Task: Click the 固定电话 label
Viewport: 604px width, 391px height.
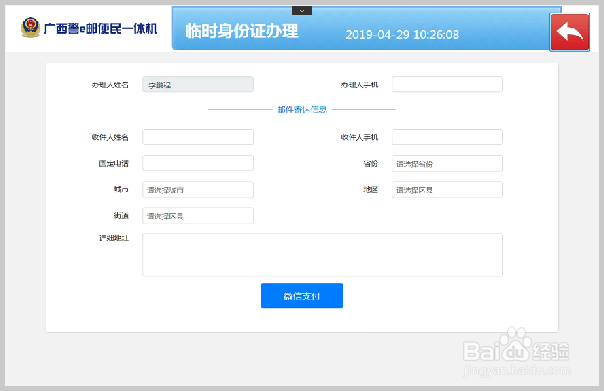Action: pyautogui.click(x=114, y=163)
